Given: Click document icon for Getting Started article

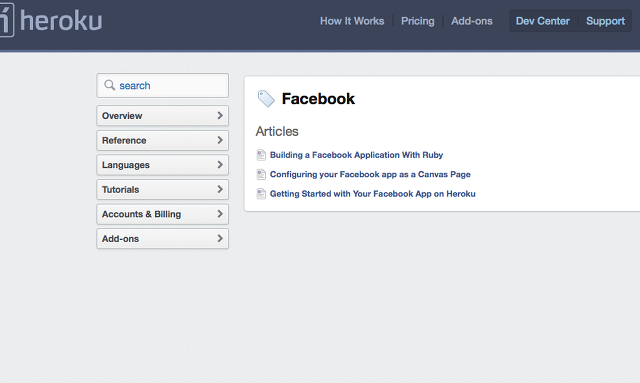Looking at the screenshot, I should coord(261,194).
